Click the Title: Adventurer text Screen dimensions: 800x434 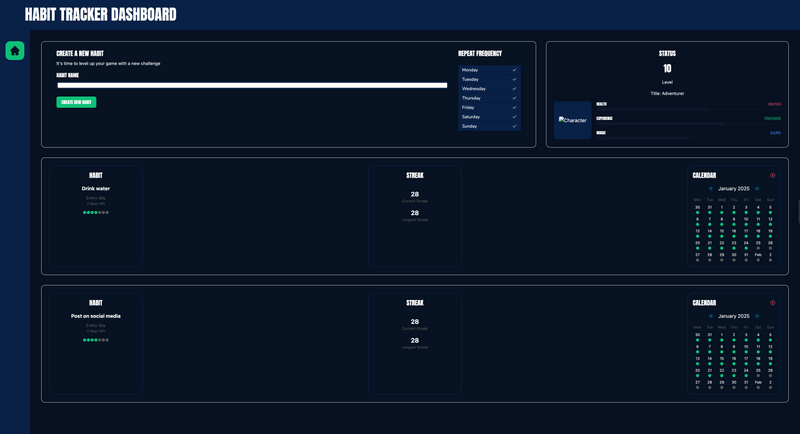tap(667, 94)
